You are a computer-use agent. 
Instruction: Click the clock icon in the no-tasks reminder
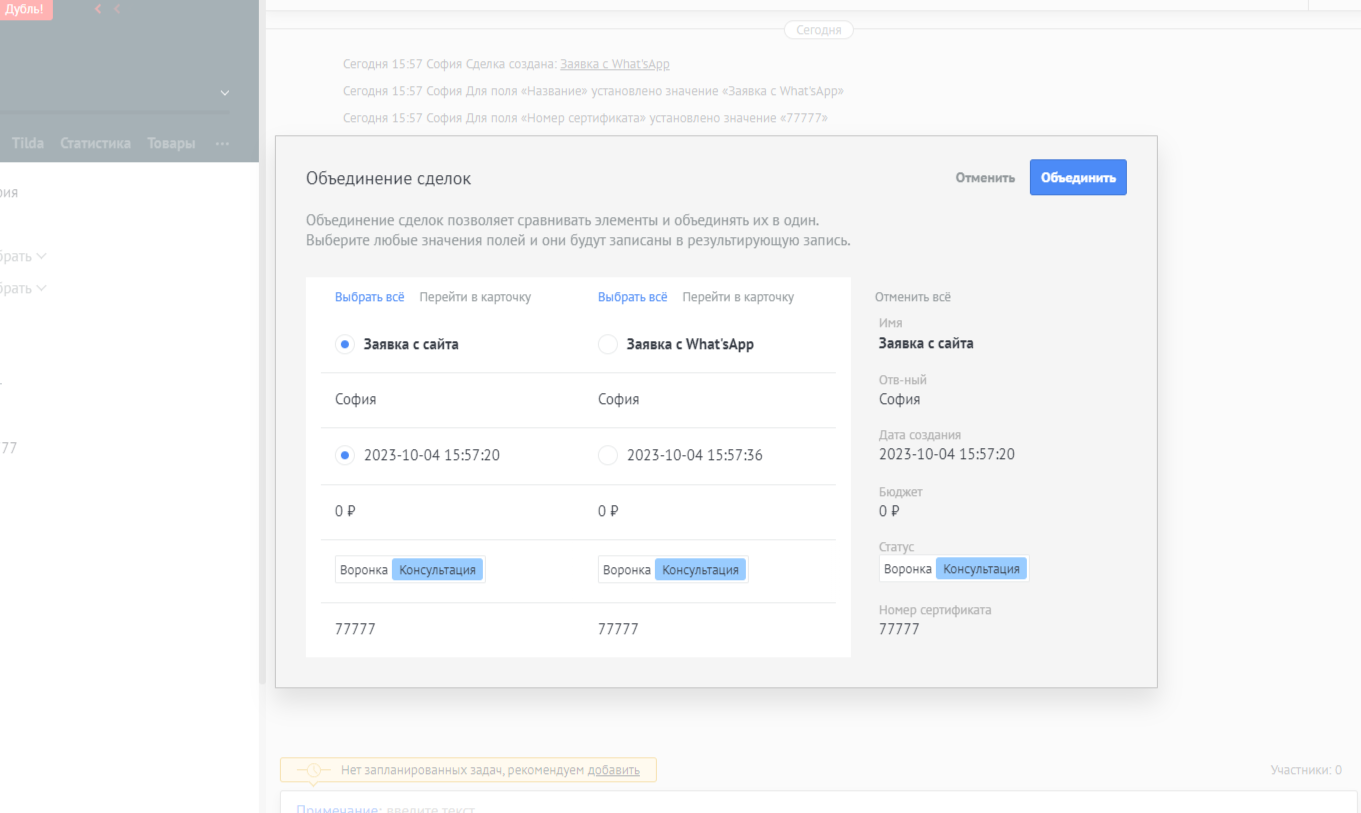314,770
